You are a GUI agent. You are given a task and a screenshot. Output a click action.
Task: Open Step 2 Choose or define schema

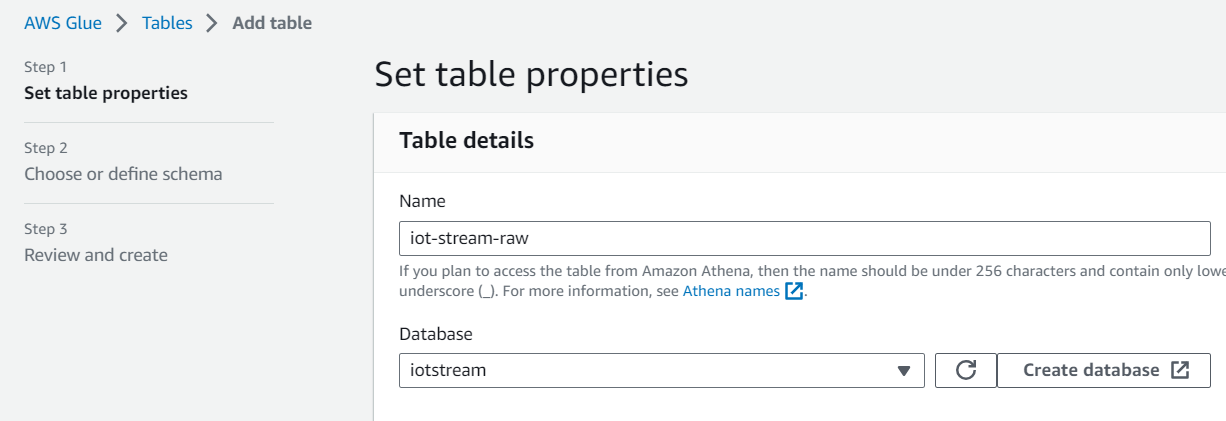click(123, 174)
